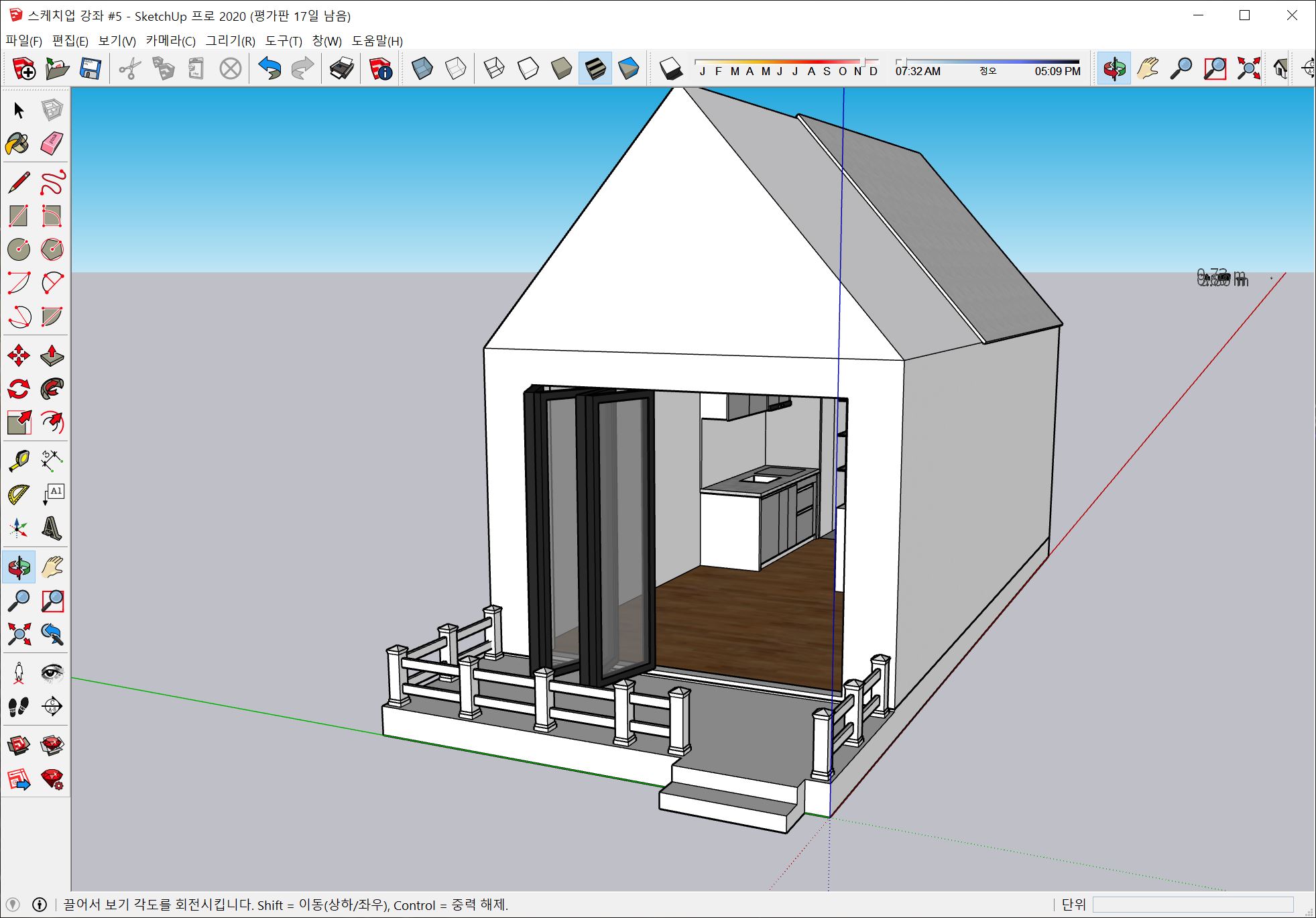Open Model Info icon
This screenshot has height=918, width=1316.
click(x=380, y=68)
